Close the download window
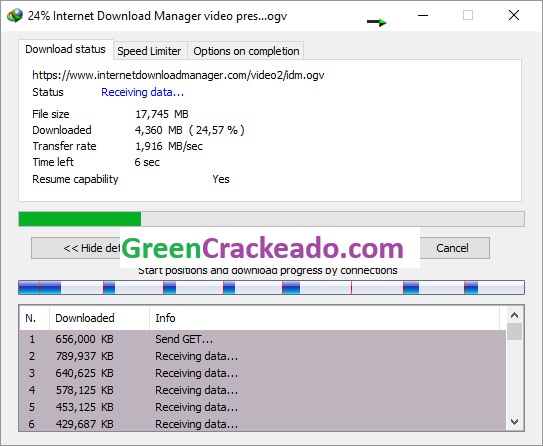The image size is (543, 446). pos(514,15)
